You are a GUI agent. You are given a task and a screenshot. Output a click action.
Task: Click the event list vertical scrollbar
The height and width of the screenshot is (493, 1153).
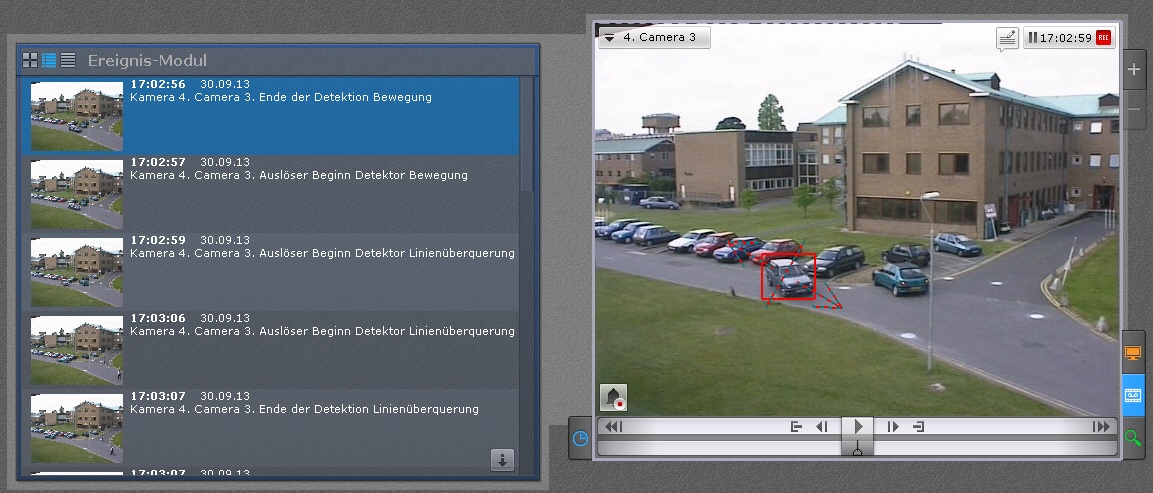click(526, 135)
